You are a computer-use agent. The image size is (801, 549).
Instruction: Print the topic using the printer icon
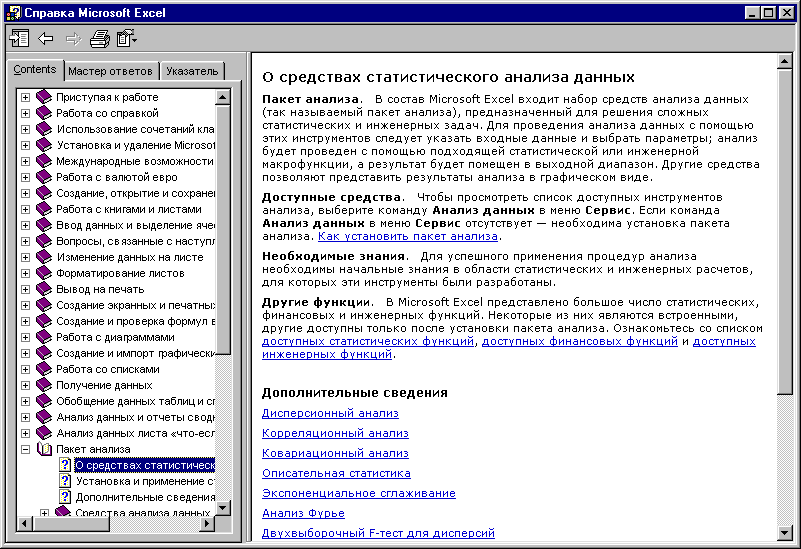click(100, 39)
